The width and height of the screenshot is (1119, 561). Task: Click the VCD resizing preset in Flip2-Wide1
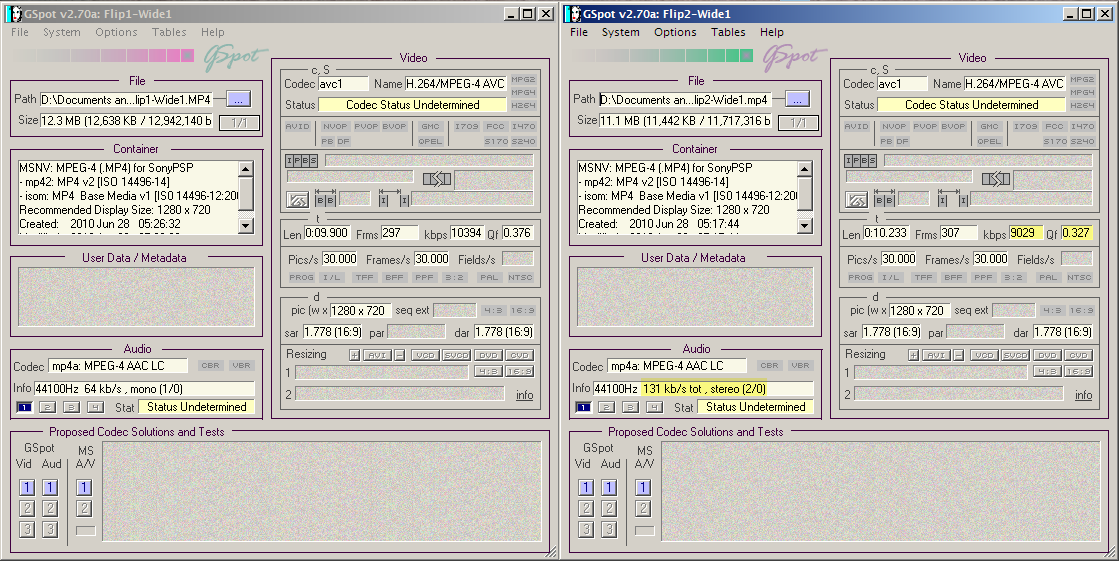pyautogui.click(x=983, y=355)
